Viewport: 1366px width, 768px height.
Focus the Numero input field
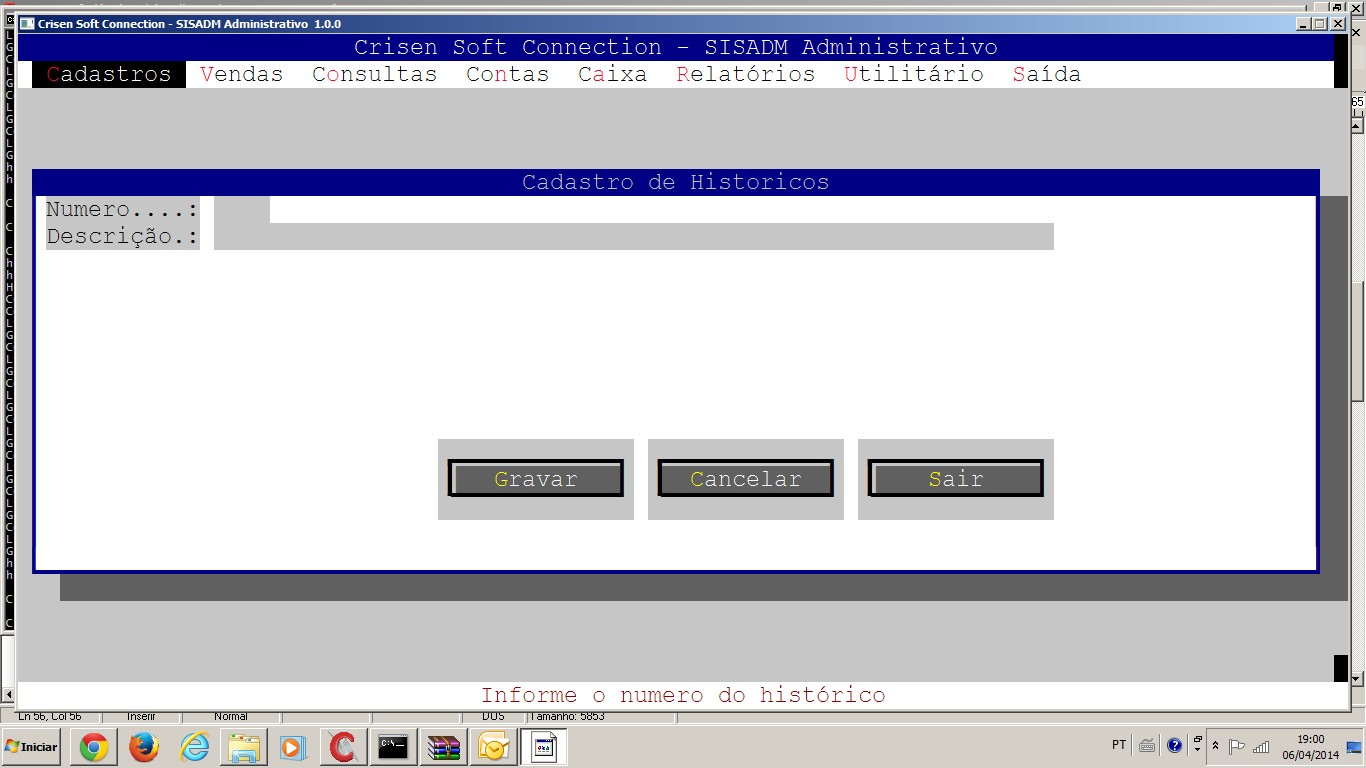242,209
